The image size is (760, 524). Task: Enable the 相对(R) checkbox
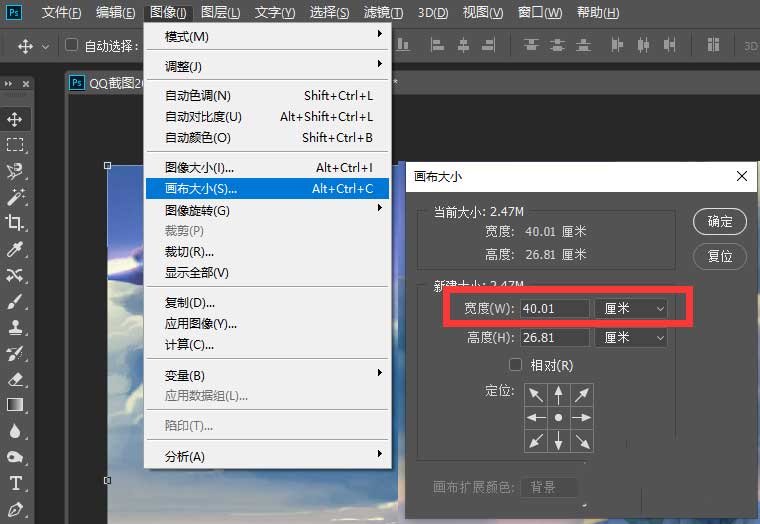515,365
